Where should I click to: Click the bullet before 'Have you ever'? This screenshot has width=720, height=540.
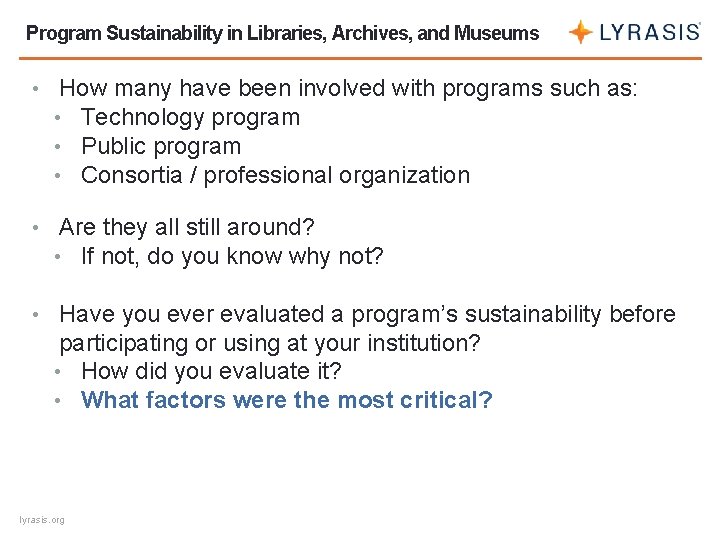coord(37,315)
